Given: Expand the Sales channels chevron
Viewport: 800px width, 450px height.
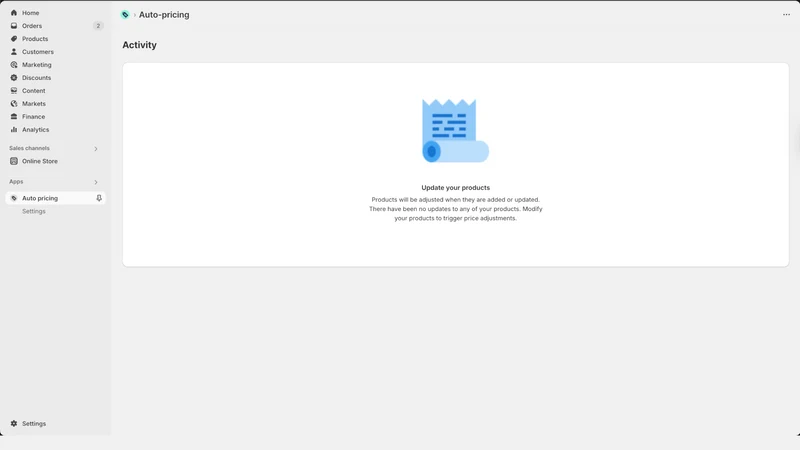Looking at the screenshot, I should 95,149.
